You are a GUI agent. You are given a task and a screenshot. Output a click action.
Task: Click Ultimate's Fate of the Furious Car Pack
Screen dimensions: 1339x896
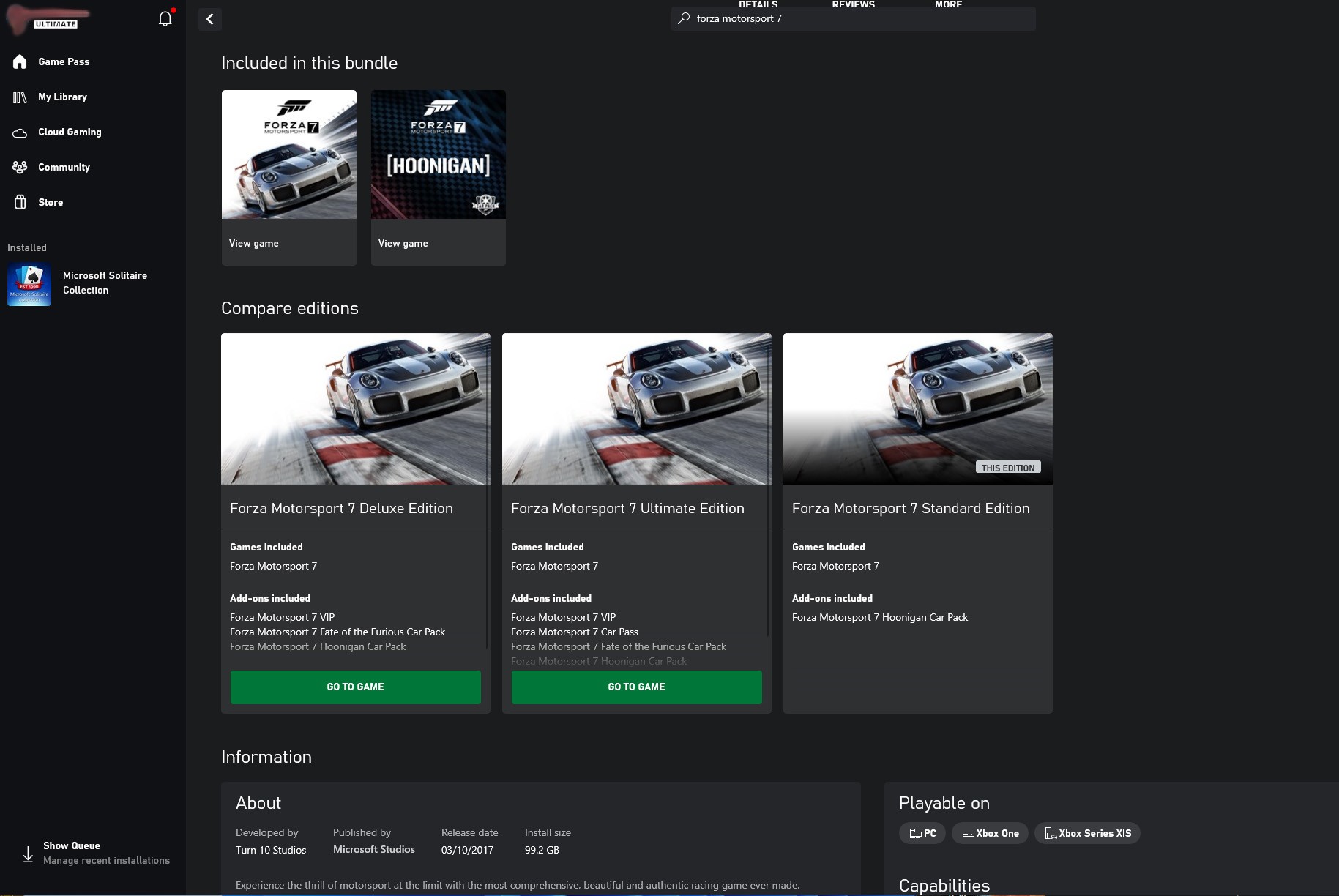(619, 646)
